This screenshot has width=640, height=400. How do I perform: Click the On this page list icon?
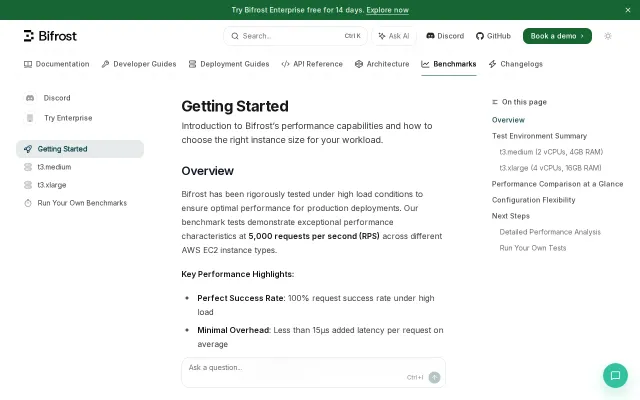pos(495,102)
